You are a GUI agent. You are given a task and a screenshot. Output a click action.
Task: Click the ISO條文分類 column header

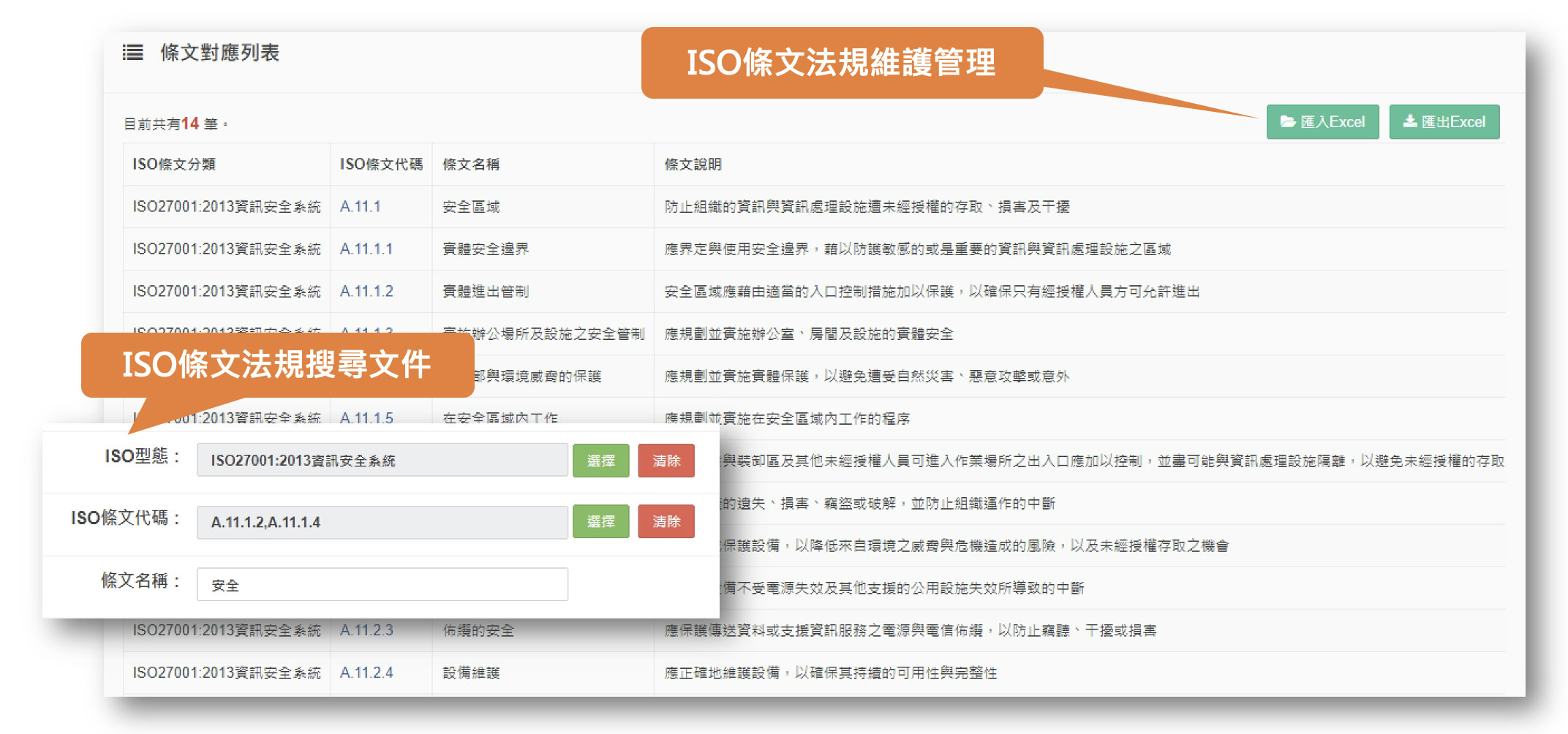[174, 164]
